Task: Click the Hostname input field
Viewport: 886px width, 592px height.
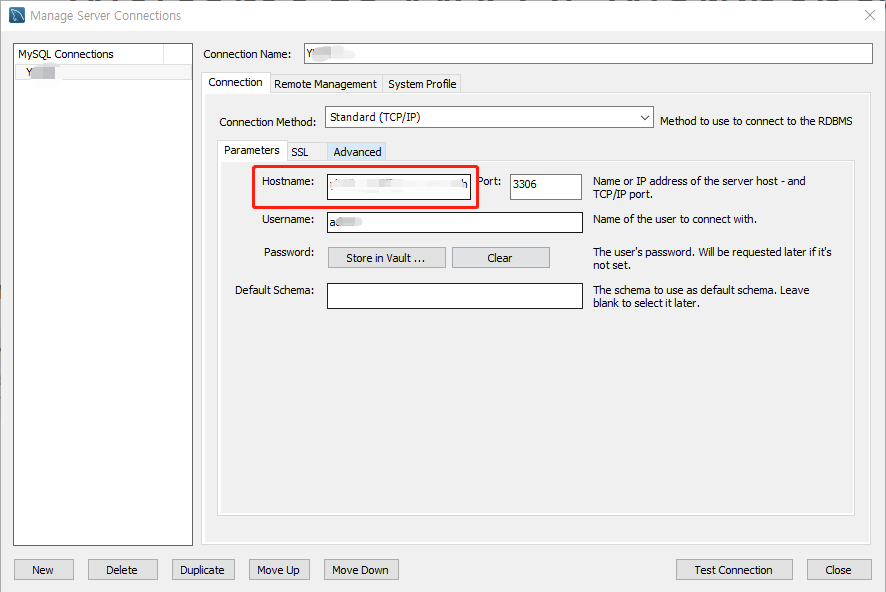Action: [399, 186]
